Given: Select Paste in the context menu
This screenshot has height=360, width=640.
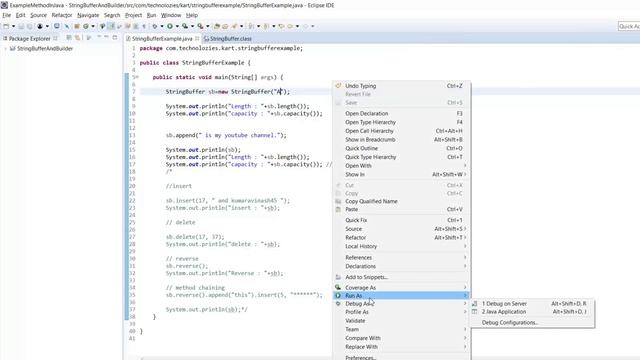Looking at the screenshot, I should (x=402, y=209).
